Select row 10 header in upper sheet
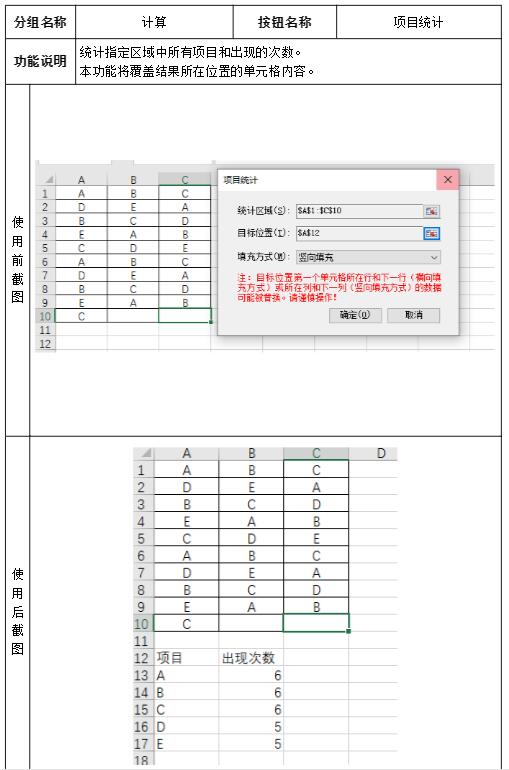 click(x=45, y=316)
